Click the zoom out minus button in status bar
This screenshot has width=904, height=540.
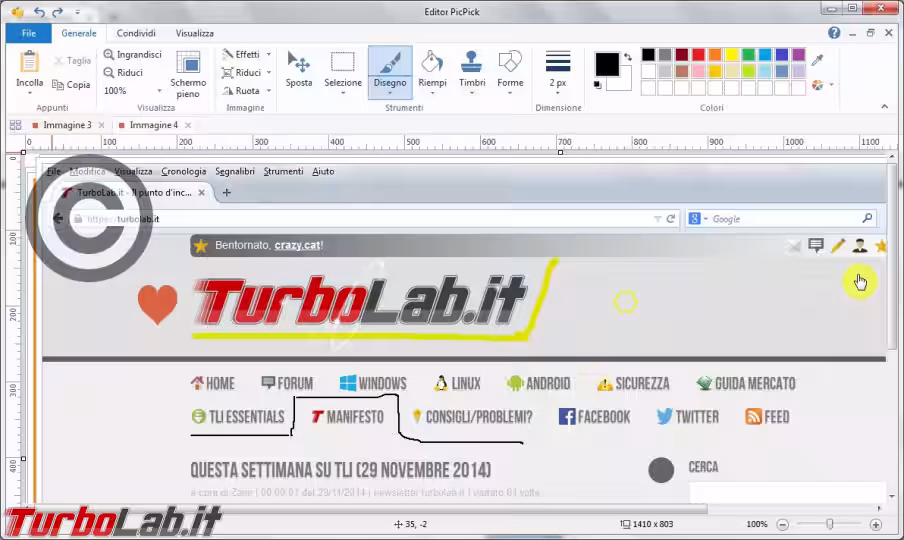tap(782, 524)
